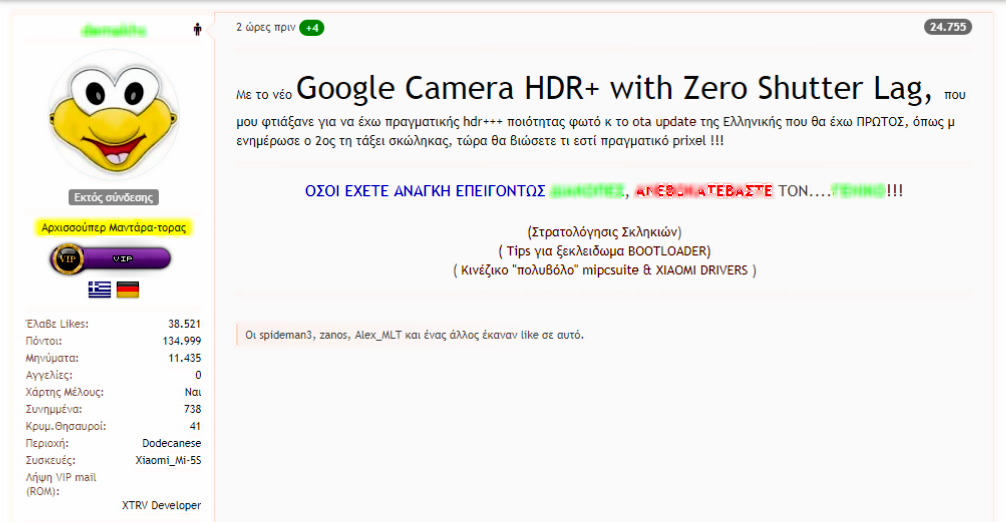Screen dimensions: 1006x522
Task: Click the green +4 likes badge
Action: tap(312, 27)
